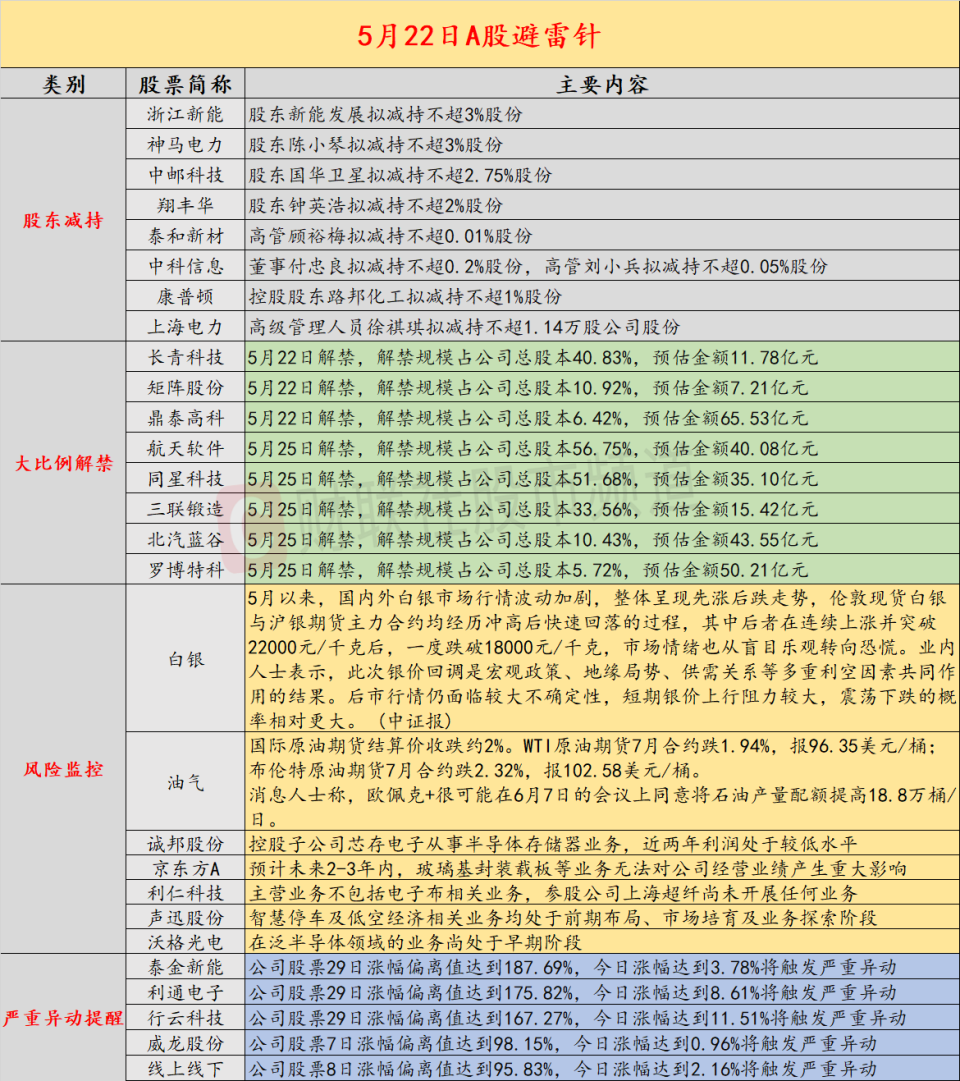Click text 股东新能发展拟减持不超3%股份
Viewport: 960px width, 1081px height.
pyautogui.click(x=386, y=114)
